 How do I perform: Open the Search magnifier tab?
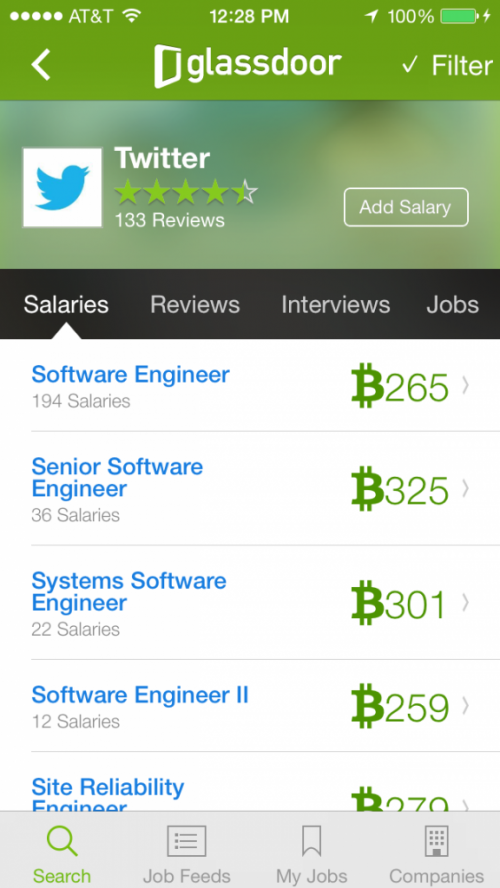[x=62, y=841]
